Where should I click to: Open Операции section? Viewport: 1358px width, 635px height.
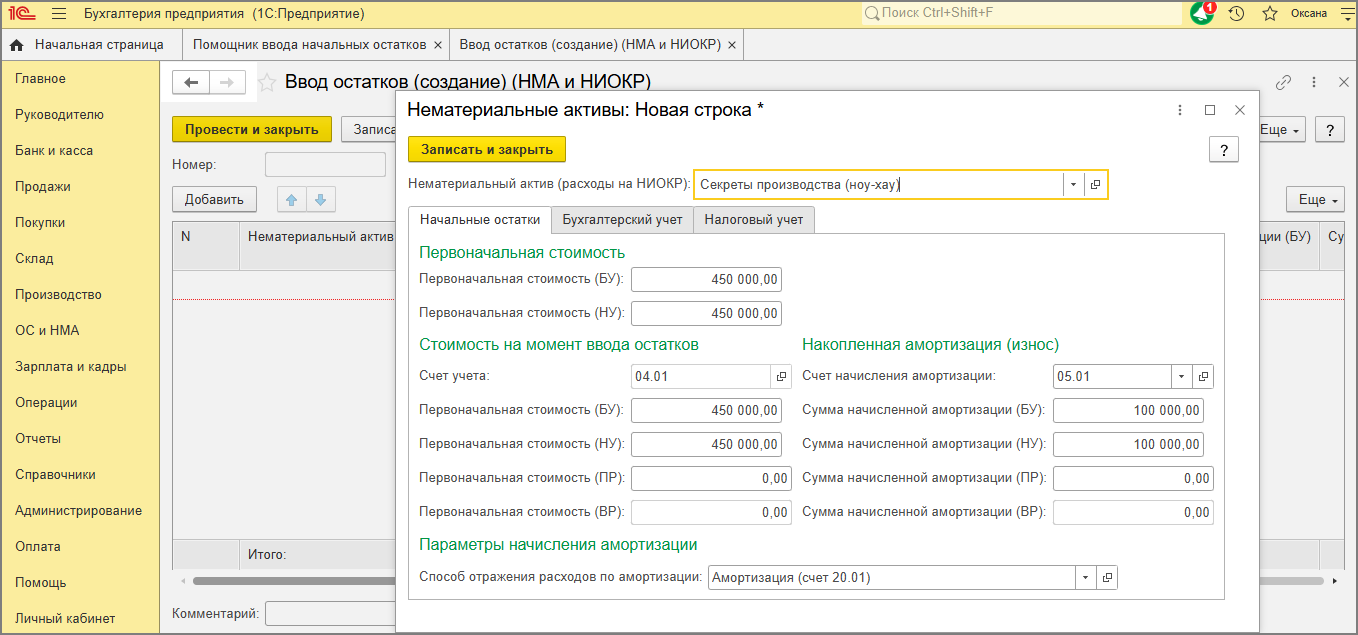pyautogui.click(x=46, y=403)
